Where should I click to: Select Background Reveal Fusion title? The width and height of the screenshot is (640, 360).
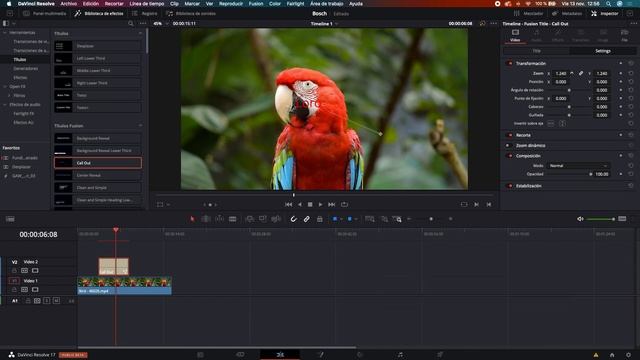(98, 138)
